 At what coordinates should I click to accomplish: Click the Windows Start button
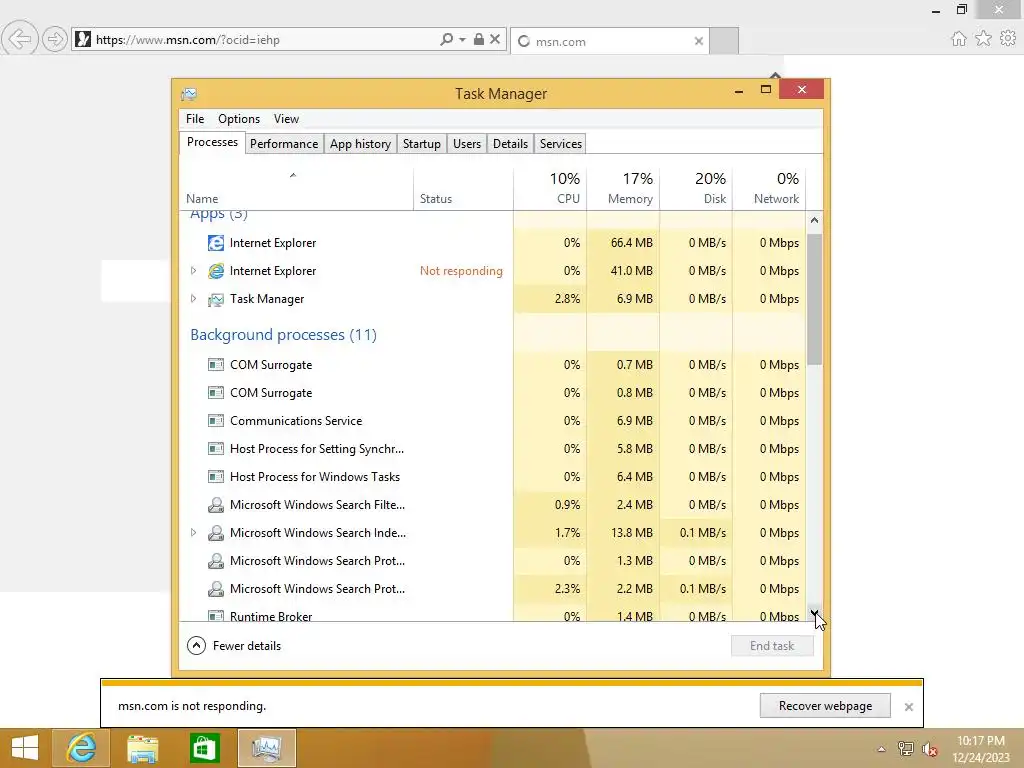[25, 748]
